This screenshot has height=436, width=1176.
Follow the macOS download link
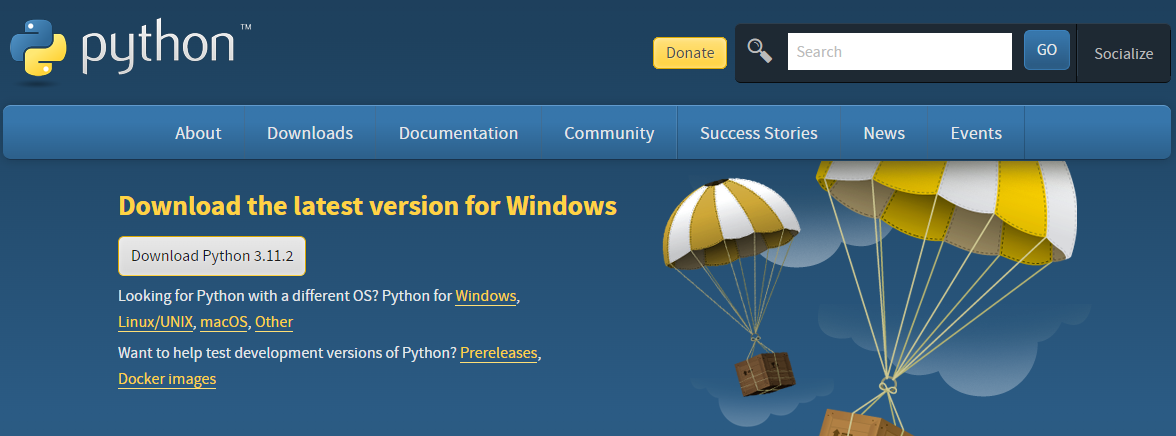coord(224,323)
